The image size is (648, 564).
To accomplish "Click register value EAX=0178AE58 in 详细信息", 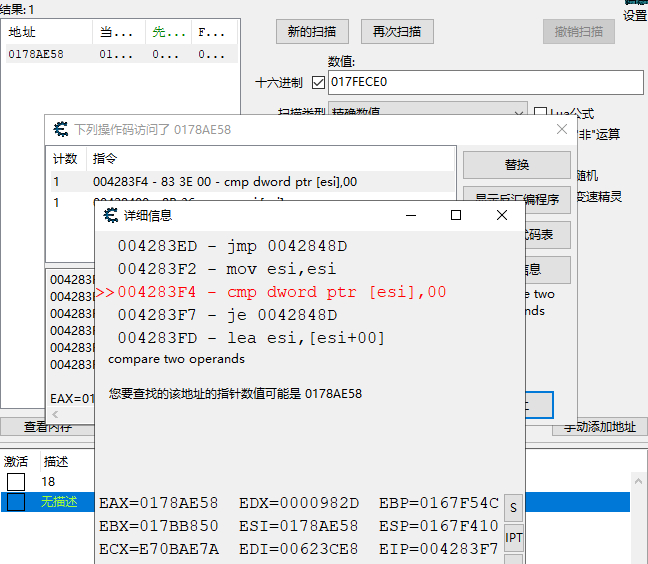I will [158, 503].
